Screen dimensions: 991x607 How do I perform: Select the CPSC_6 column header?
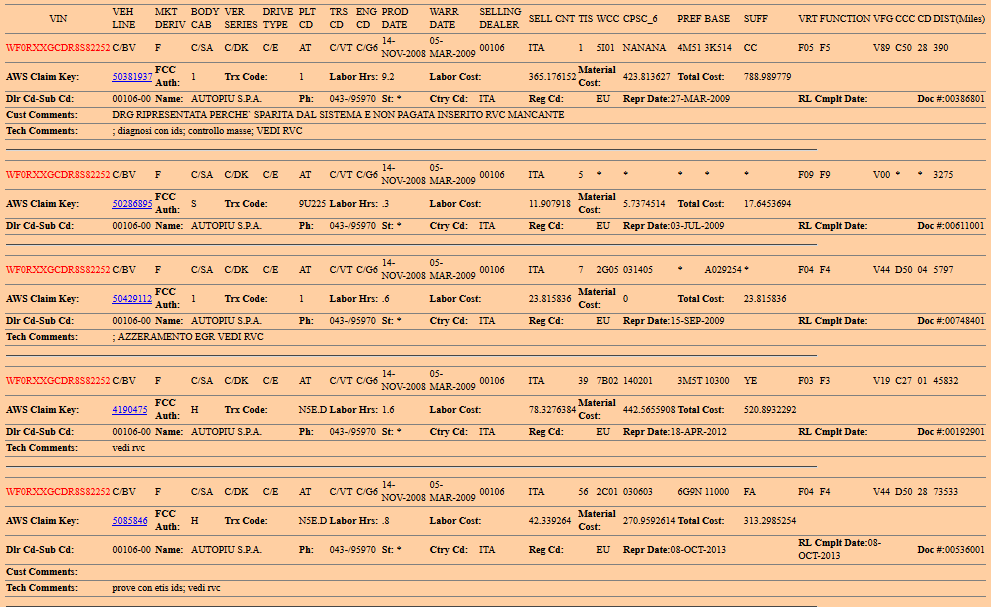(639, 19)
